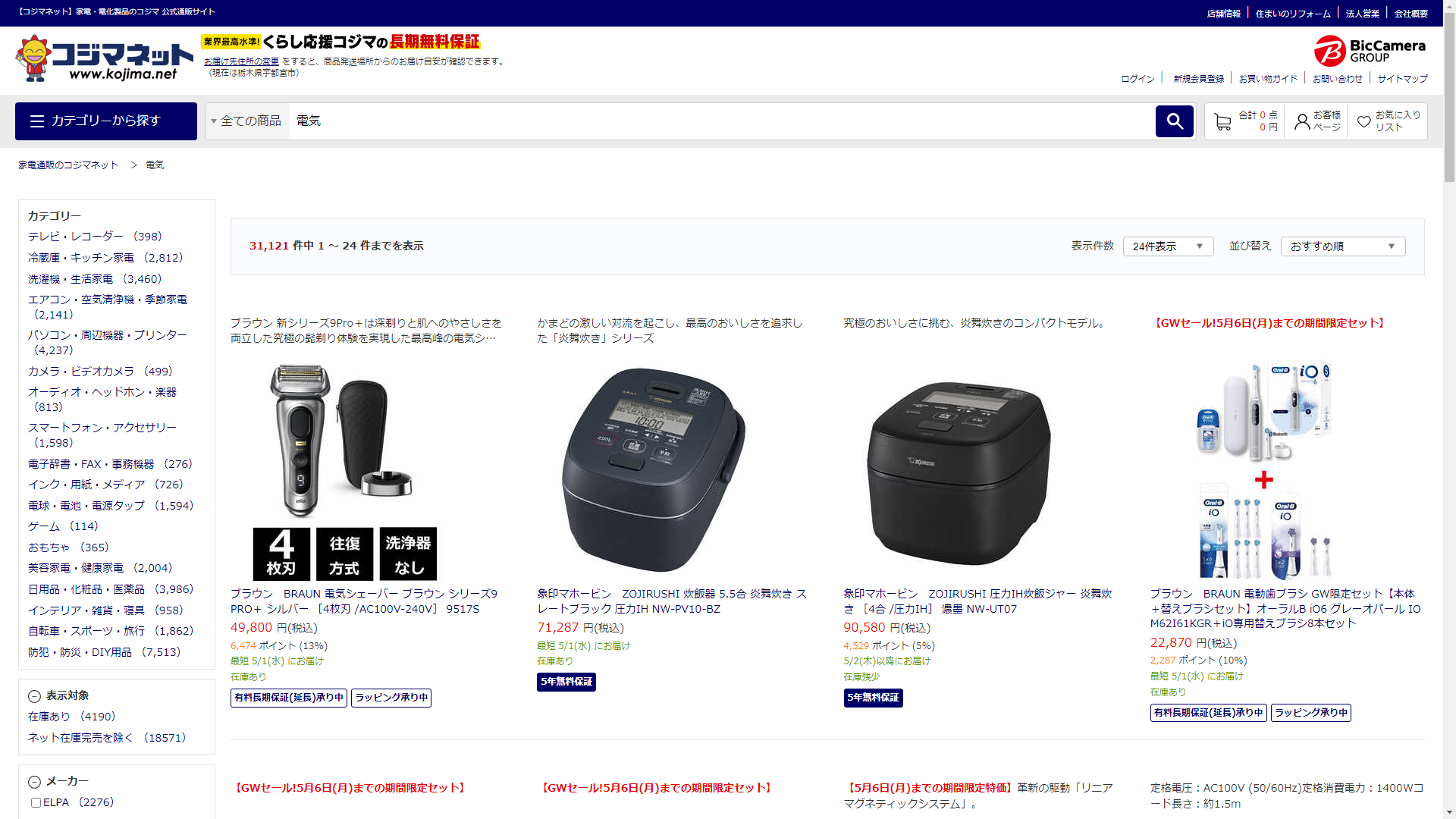Click the favorites list heart icon
Viewport: 1456px width, 819px height.
[x=1363, y=121]
